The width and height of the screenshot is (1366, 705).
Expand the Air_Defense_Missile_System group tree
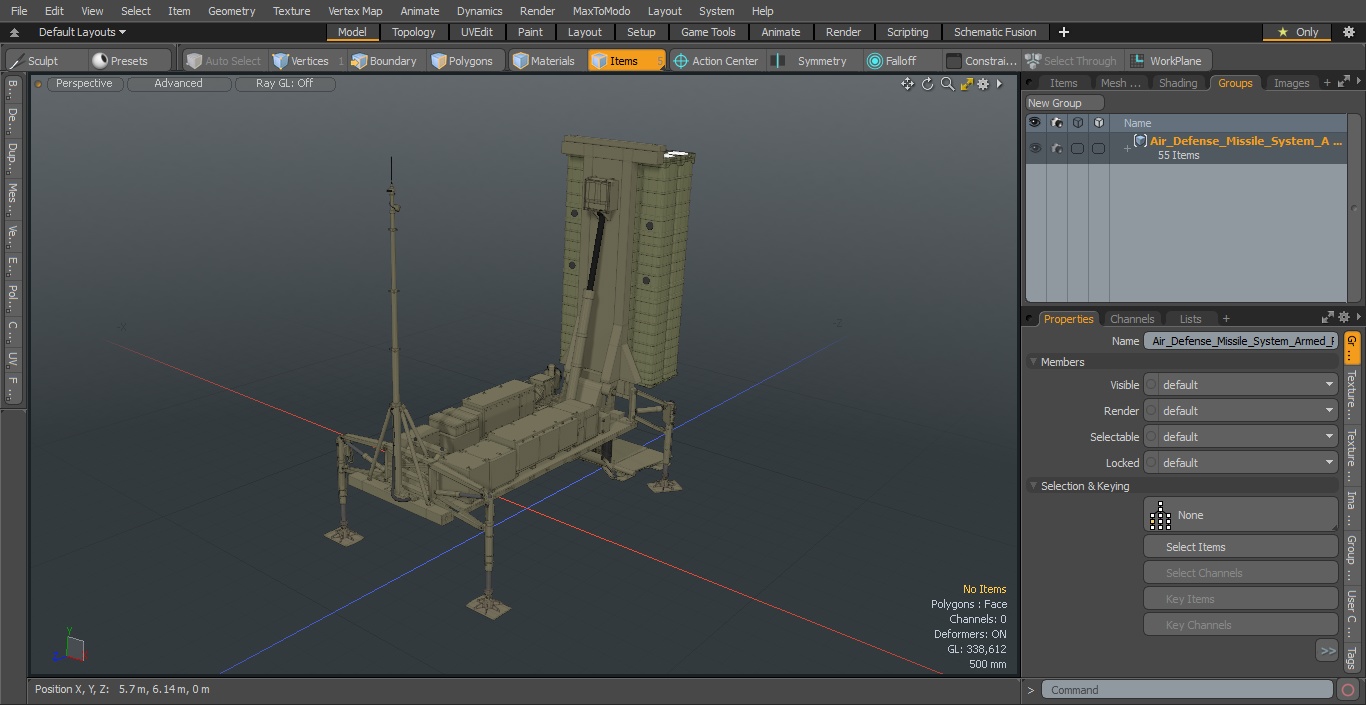[x=1127, y=149]
